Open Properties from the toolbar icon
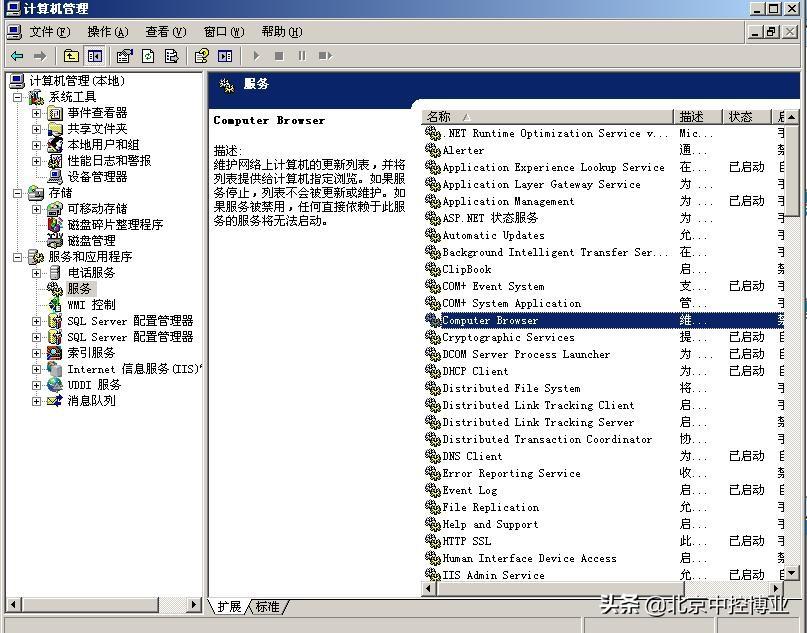 tap(124, 56)
